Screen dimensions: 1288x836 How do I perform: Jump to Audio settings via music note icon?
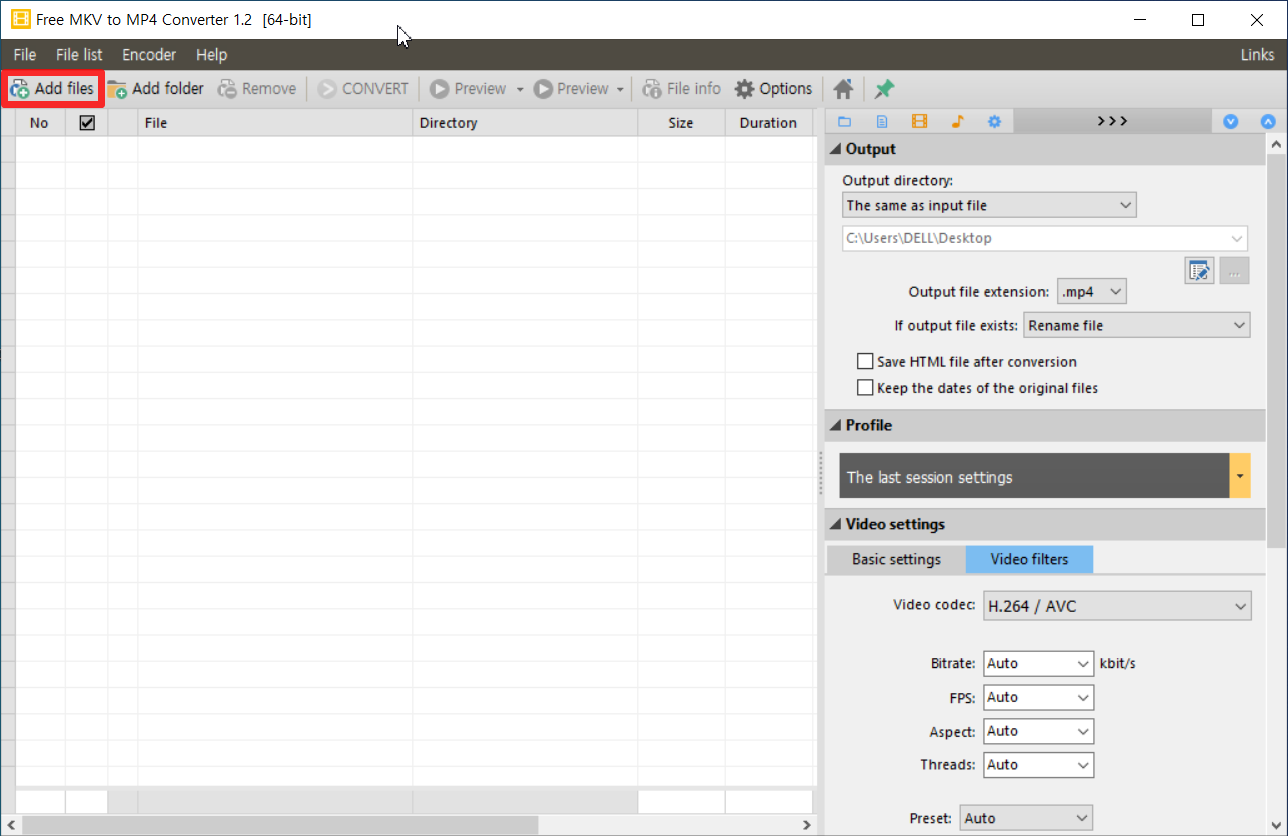coord(957,122)
